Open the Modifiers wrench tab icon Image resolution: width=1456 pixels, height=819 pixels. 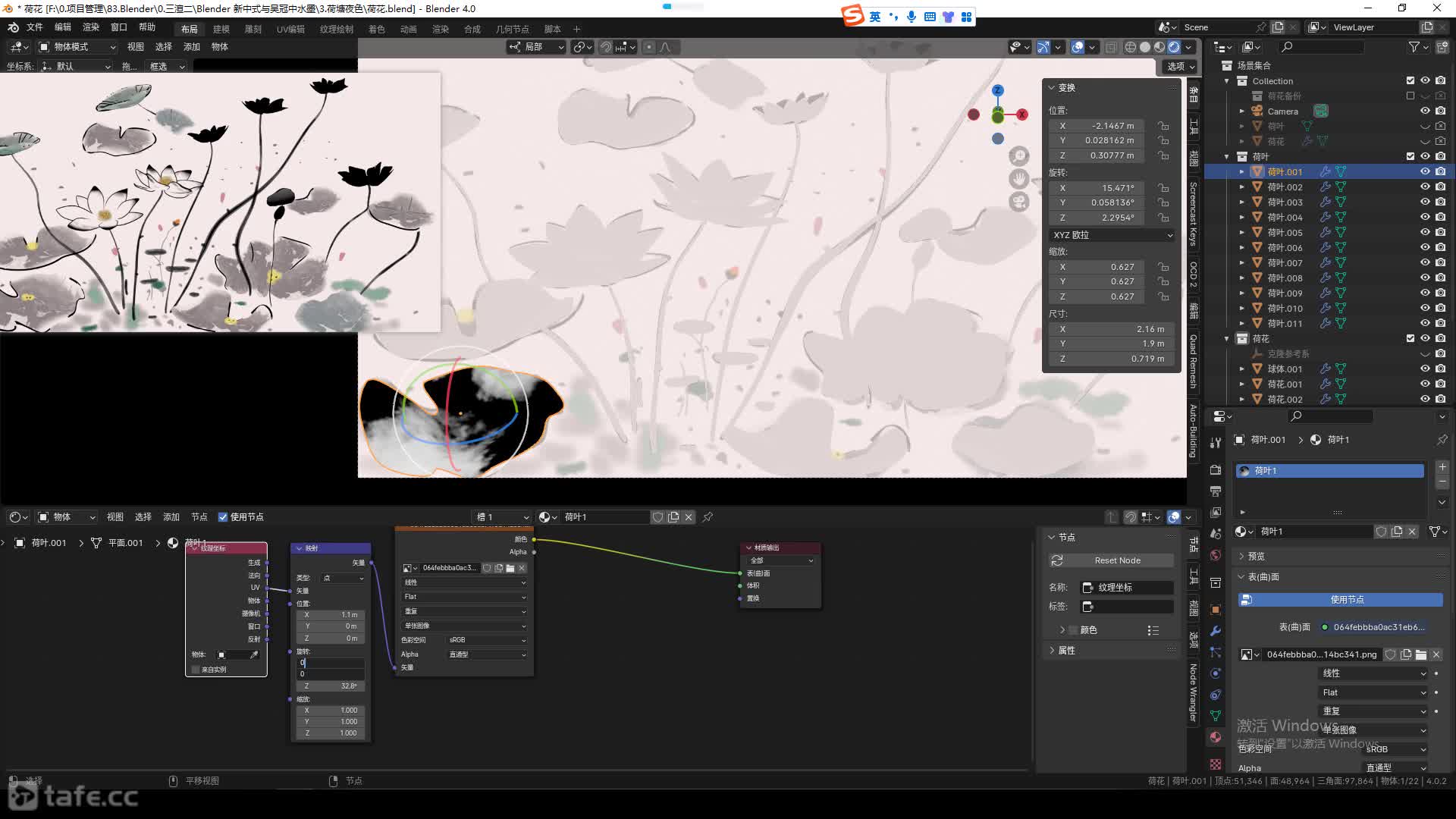(x=1216, y=631)
